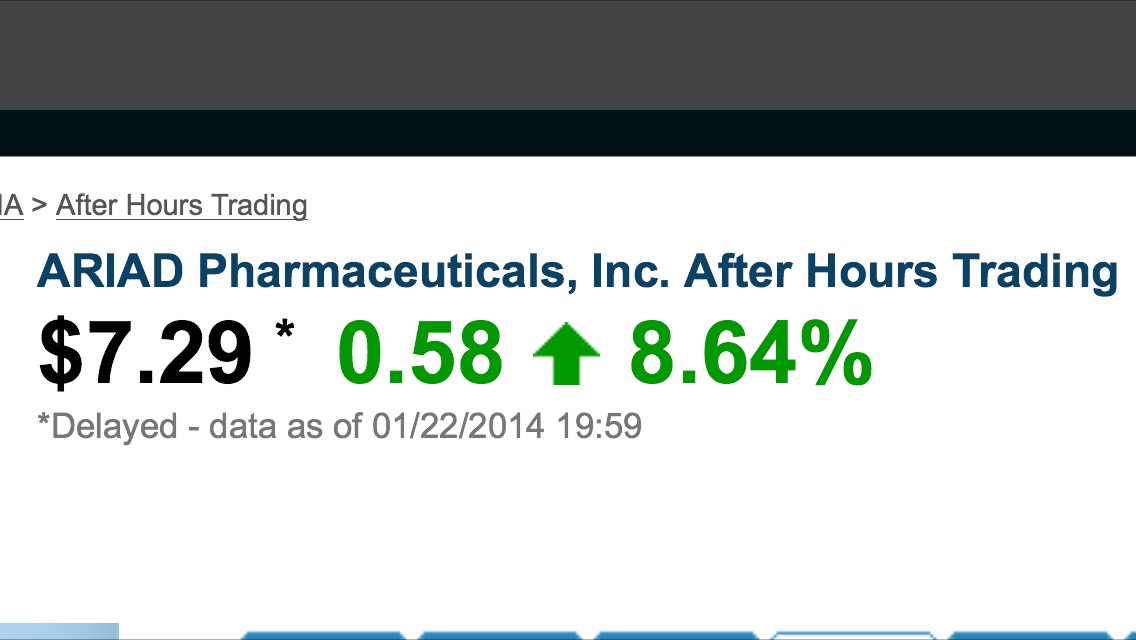Click the light blue box at bottom left

tap(58, 632)
